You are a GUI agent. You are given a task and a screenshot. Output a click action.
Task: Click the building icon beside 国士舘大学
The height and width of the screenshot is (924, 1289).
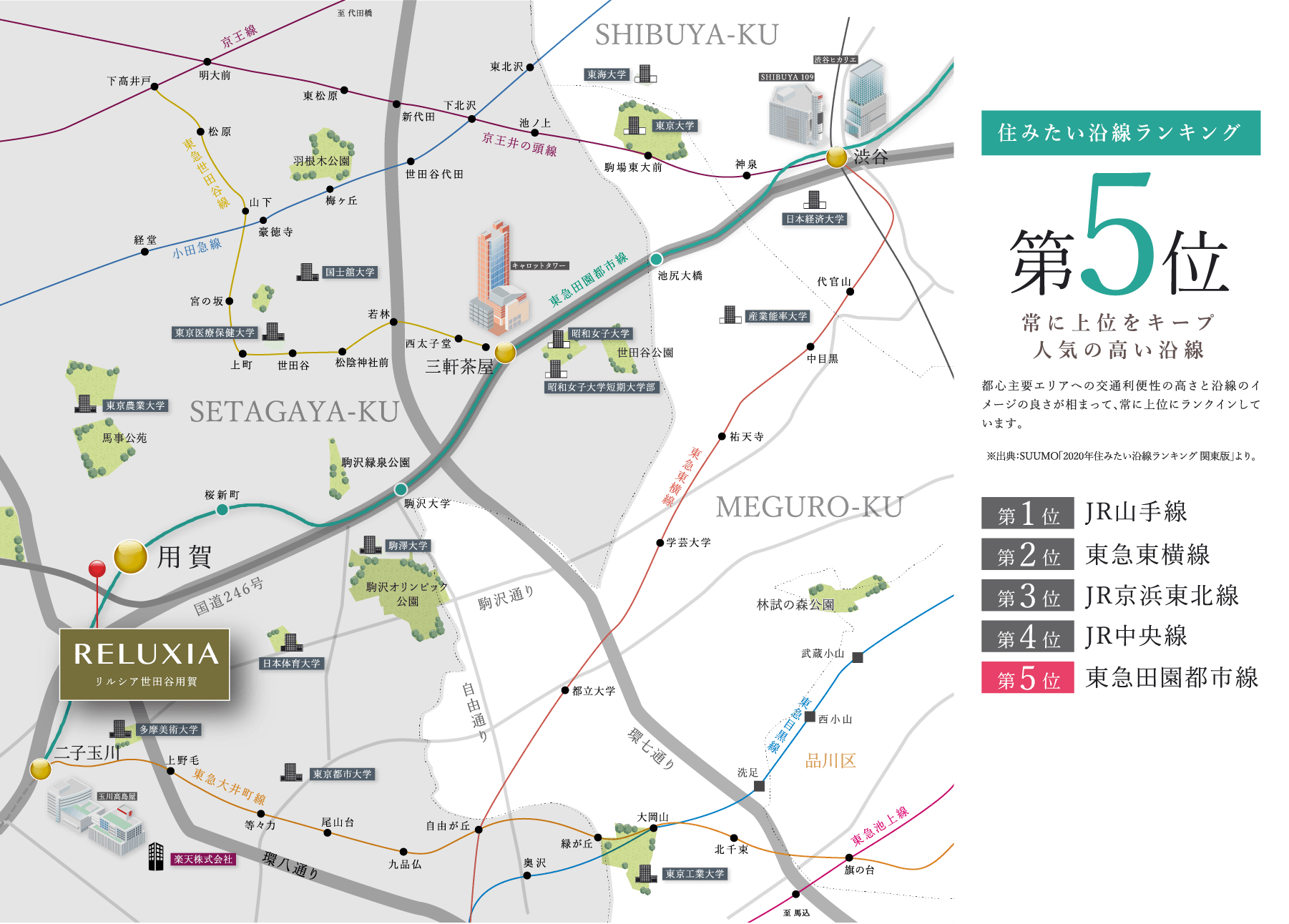pos(308,272)
